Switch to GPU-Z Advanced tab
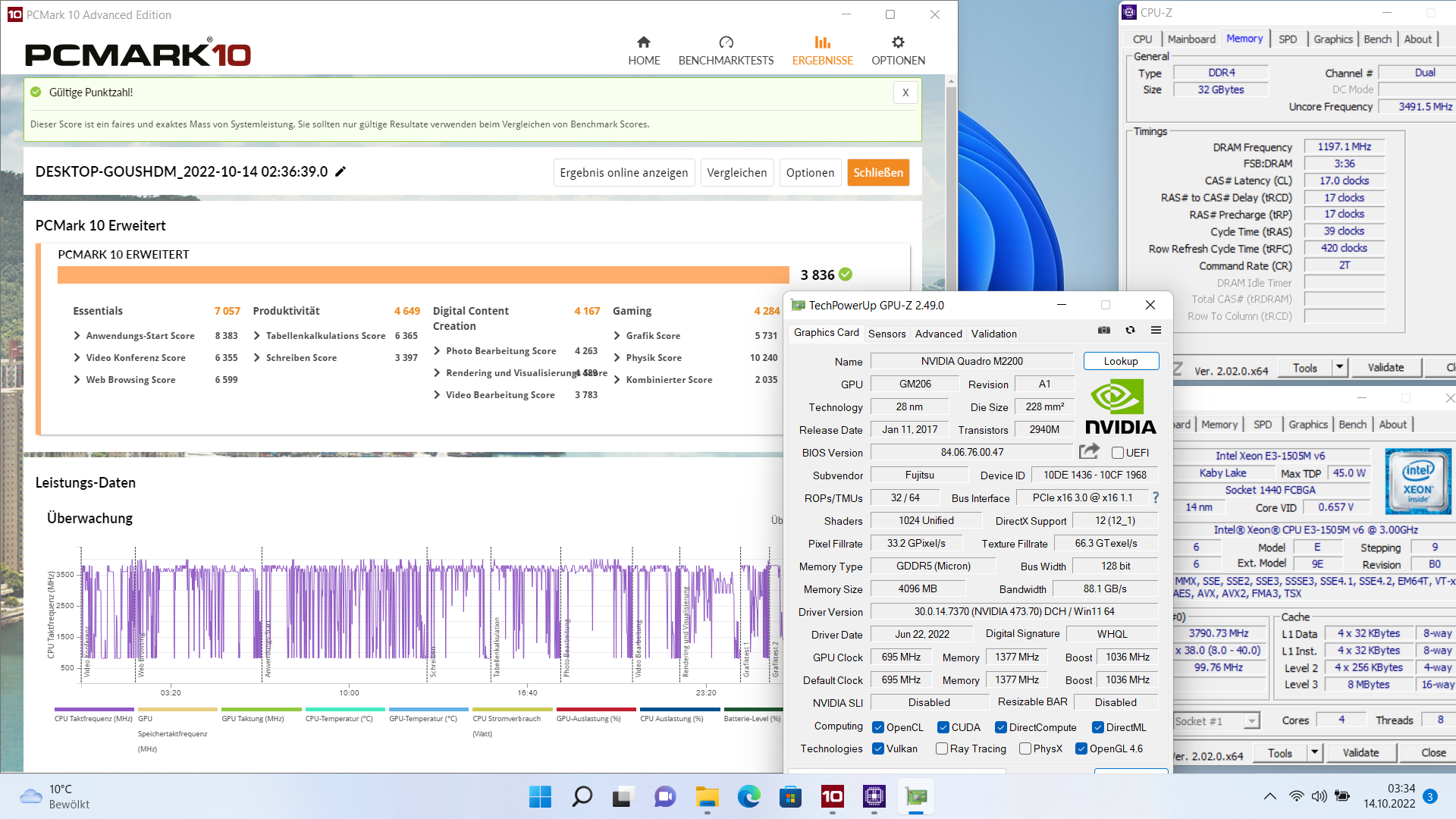Screen dimensions: 1456x819 click(x=938, y=334)
